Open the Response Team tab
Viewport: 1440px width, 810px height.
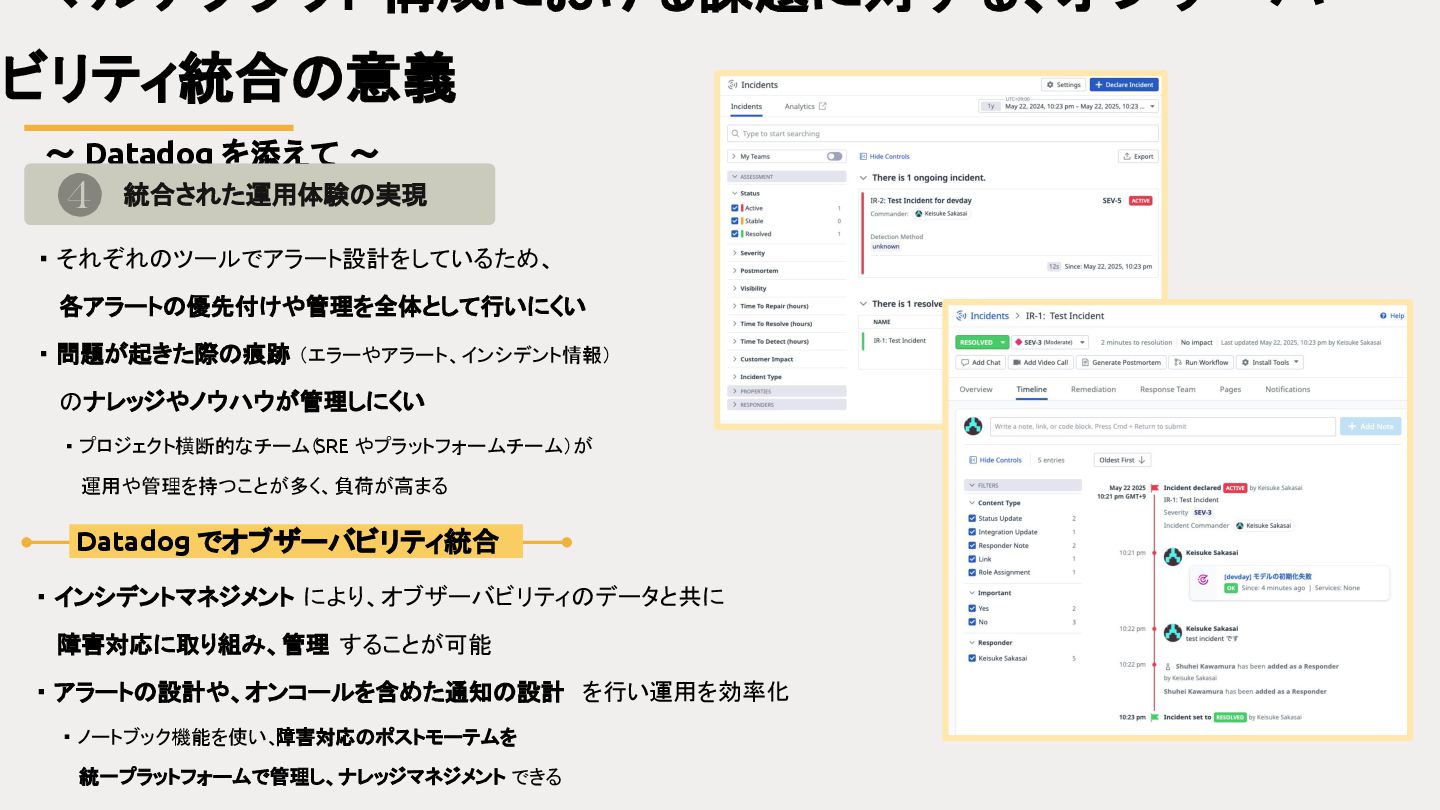click(x=1167, y=389)
